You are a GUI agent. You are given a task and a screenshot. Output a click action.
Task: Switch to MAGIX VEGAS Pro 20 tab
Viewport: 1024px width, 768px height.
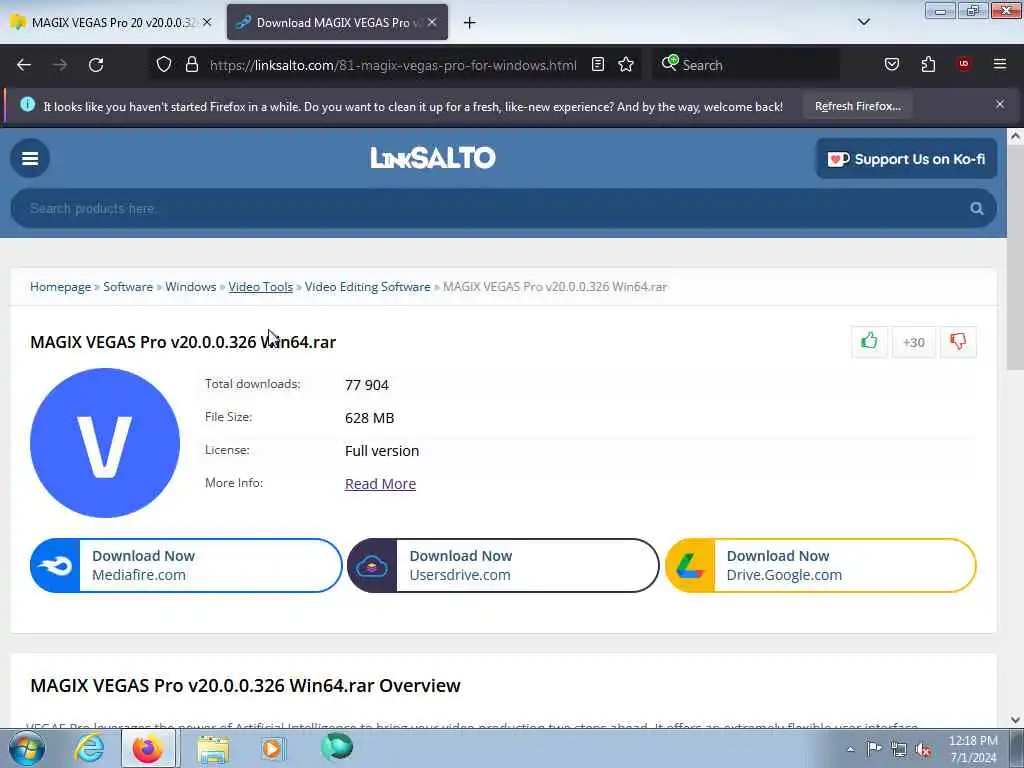(x=111, y=22)
